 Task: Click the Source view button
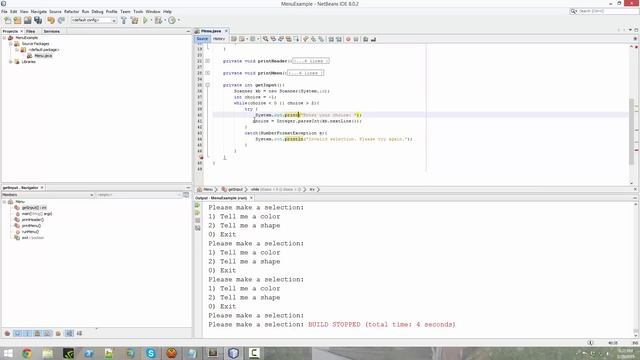pyautogui.click(x=202, y=39)
